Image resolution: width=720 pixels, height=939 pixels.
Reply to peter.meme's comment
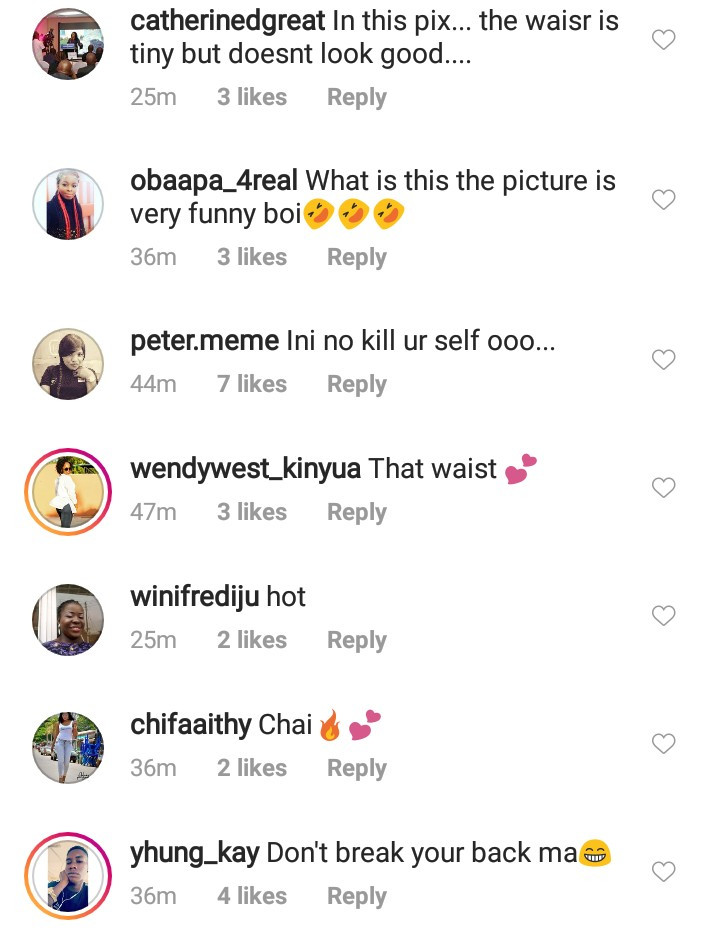point(356,385)
